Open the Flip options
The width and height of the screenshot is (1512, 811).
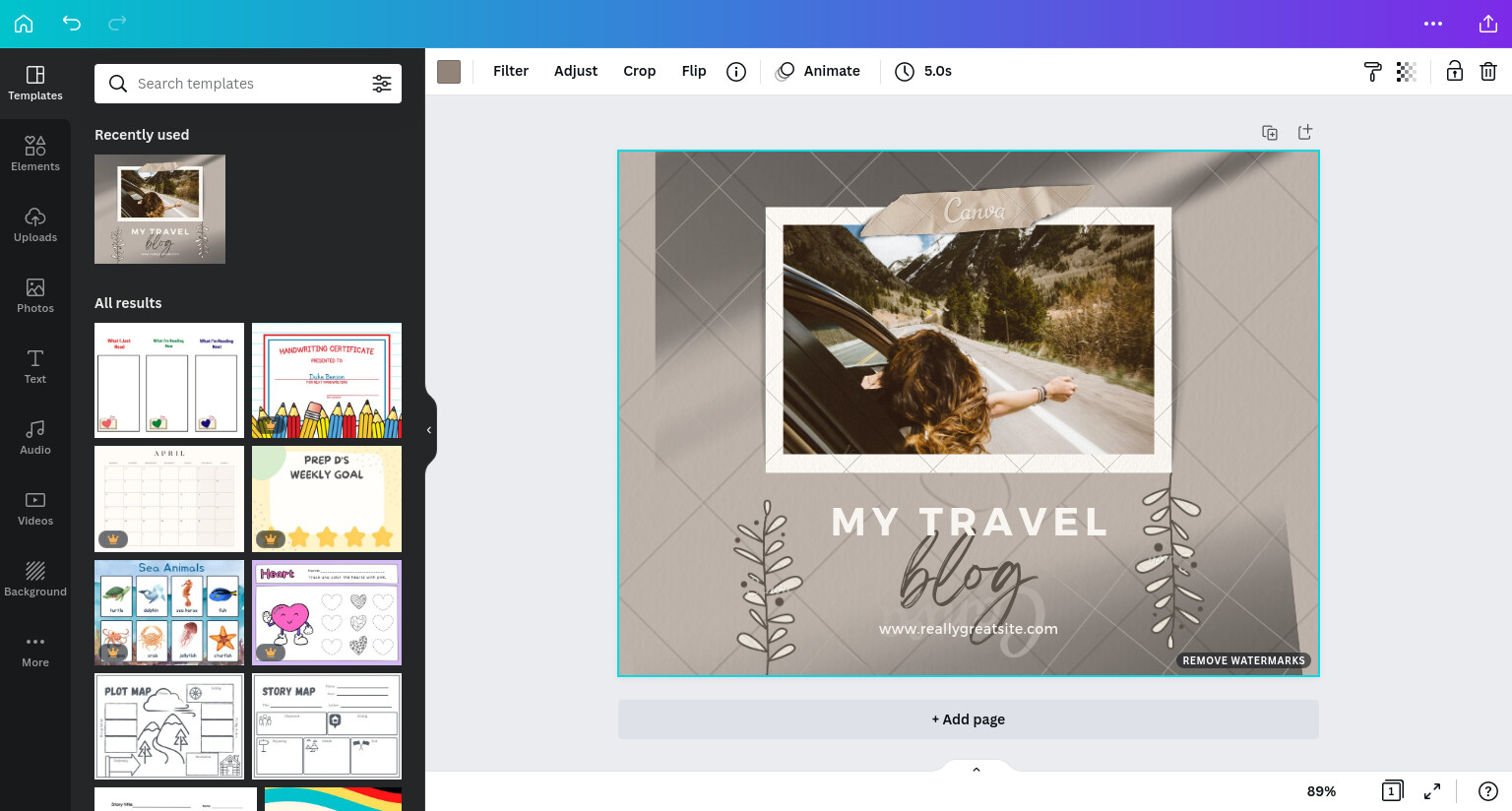(x=694, y=71)
